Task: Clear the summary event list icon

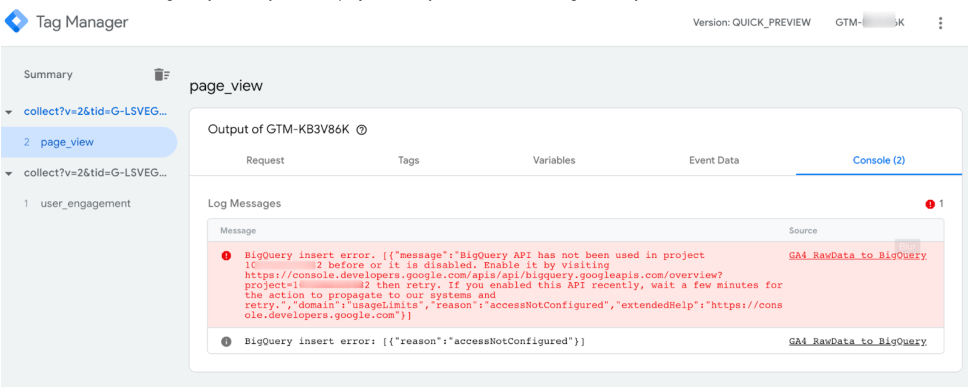Action: tap(161, 75)
